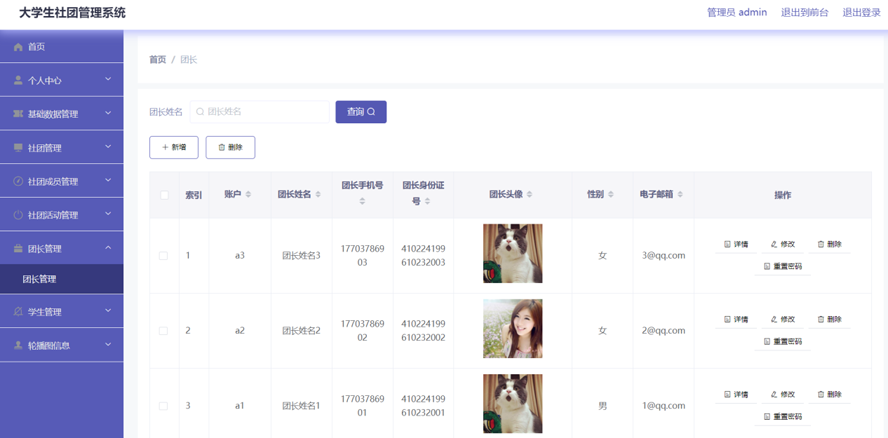Image resolution: width=888 pixels, height=438 pixels.
Task: Open 详情 for row a3
Action: click(736, 244)
